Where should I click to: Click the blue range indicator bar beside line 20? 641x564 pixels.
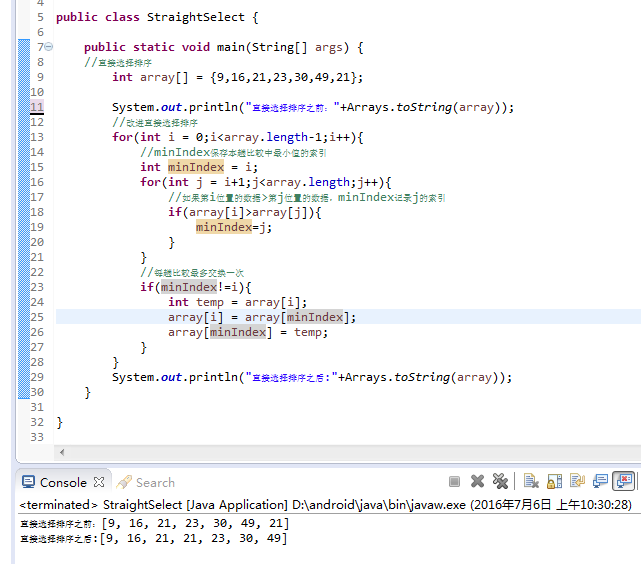tap(24, 242)
